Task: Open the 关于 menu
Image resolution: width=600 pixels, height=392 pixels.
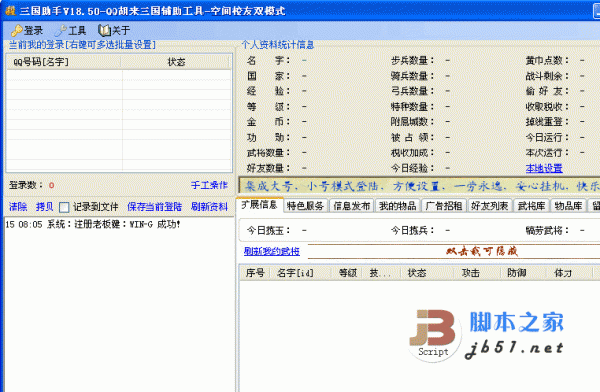Action: (114, 30)
